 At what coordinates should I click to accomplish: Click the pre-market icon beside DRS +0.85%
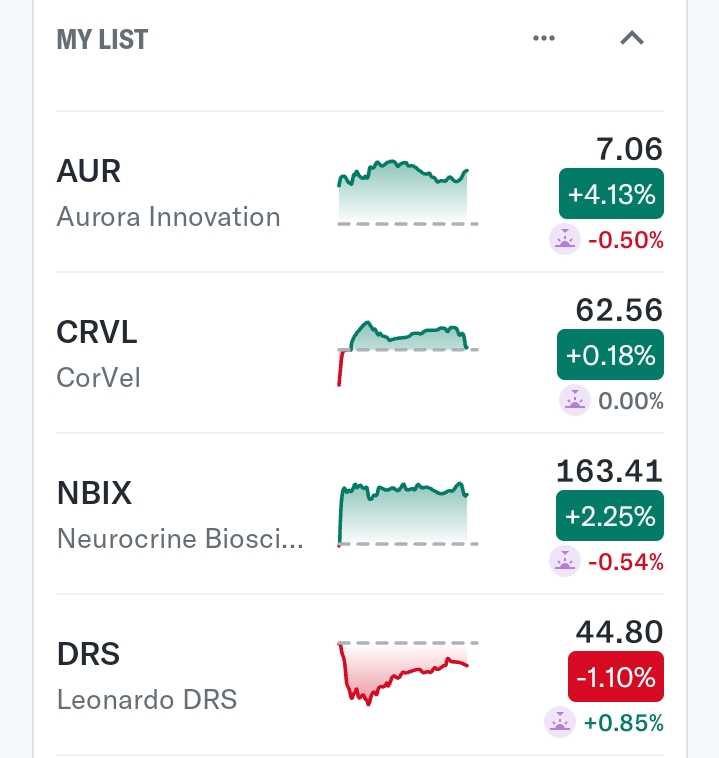tap(559, 722)
